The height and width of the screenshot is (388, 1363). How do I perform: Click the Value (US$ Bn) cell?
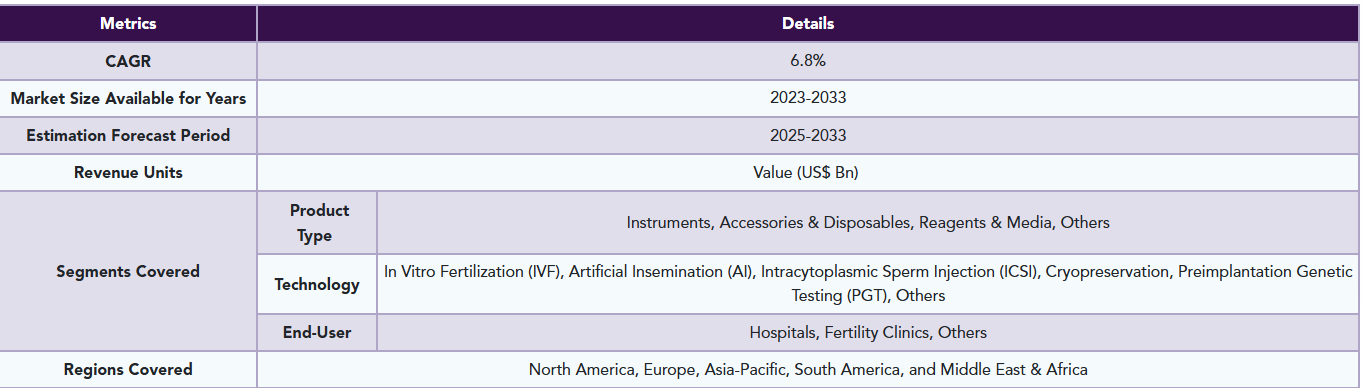(x=808, y=172)
